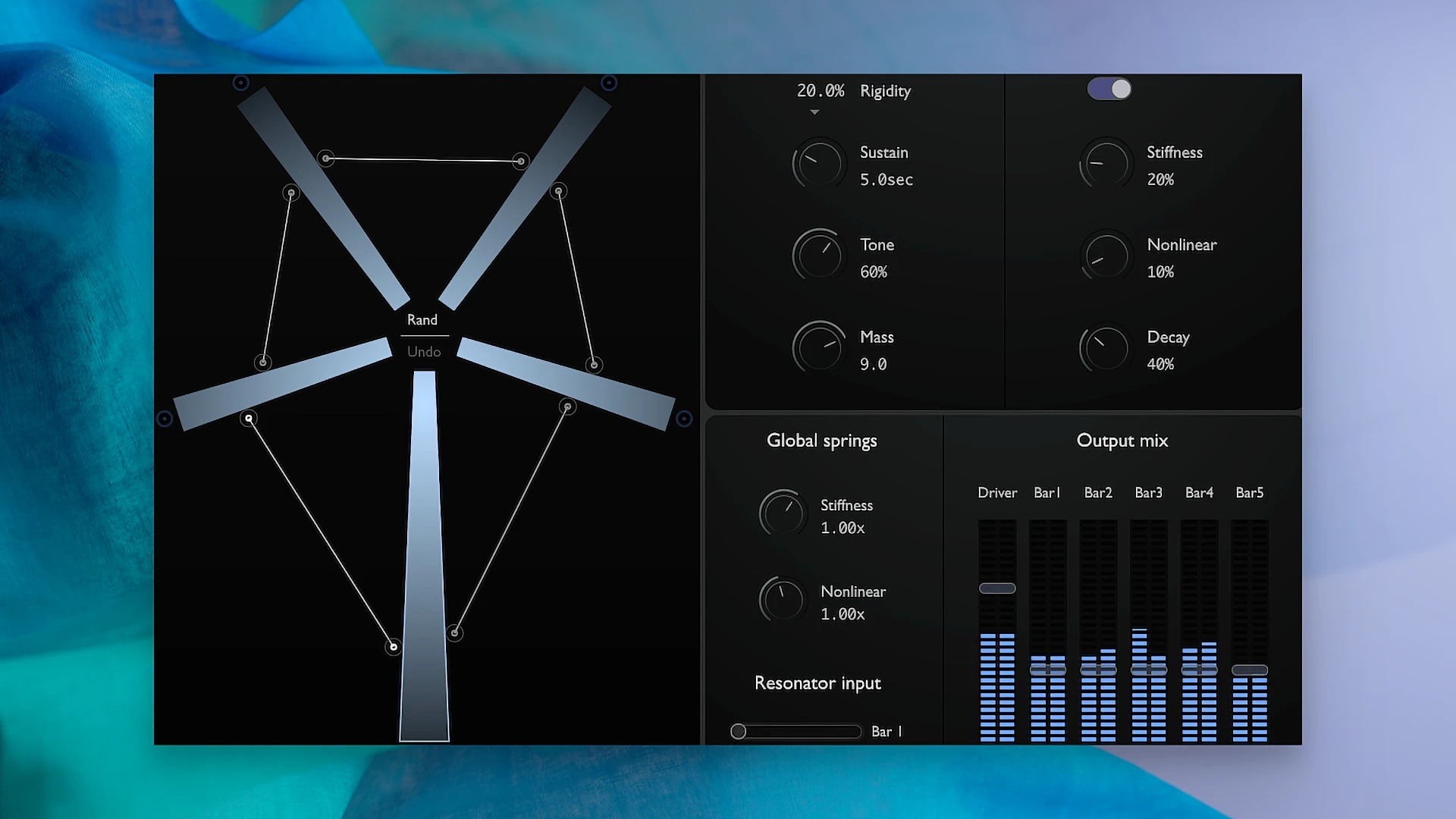This screenshot has width=1456, height=819.
Task: Click the Bar3 output fader handle
Action: (1149, 670)
